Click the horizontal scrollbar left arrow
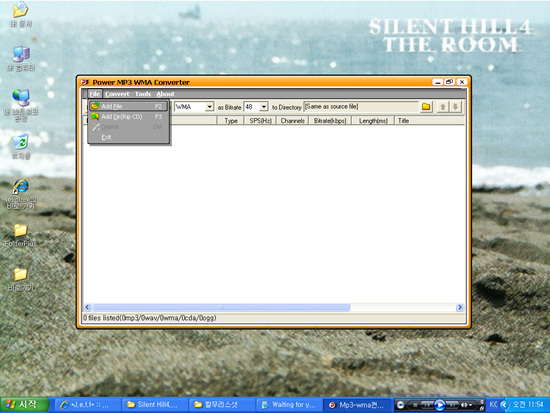Image resolution: width=550 pixels, height=413 pixels. click(88, 307)
